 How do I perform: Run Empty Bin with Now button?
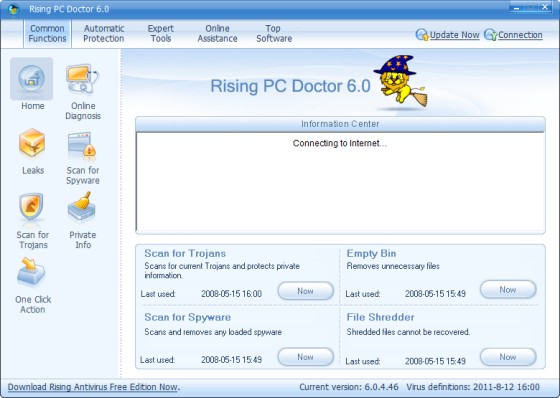coord(508,289)
